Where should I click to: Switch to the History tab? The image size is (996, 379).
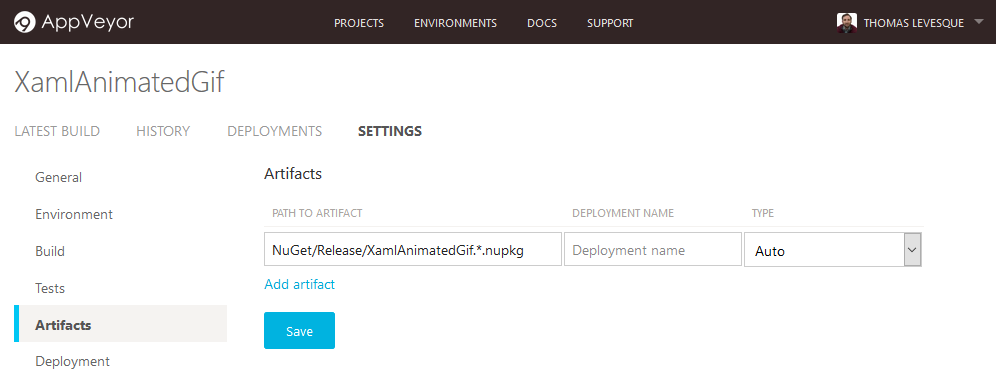point(163,131)
